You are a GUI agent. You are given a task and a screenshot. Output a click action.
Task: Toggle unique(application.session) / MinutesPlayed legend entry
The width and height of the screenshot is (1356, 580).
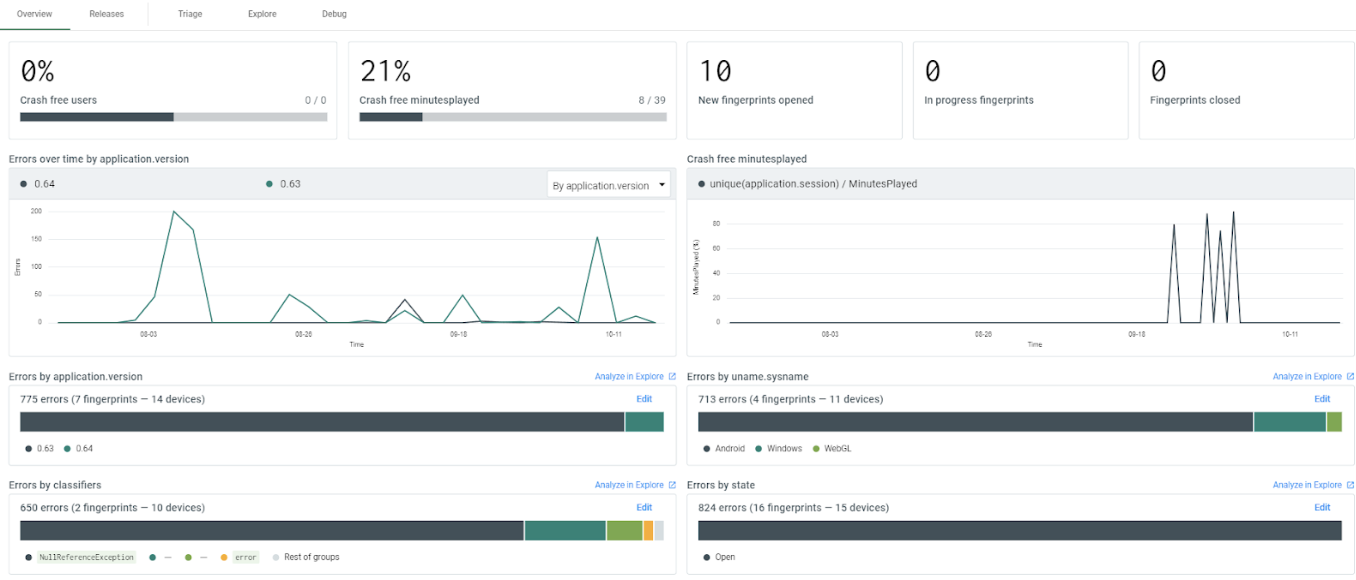pos(806,184)
